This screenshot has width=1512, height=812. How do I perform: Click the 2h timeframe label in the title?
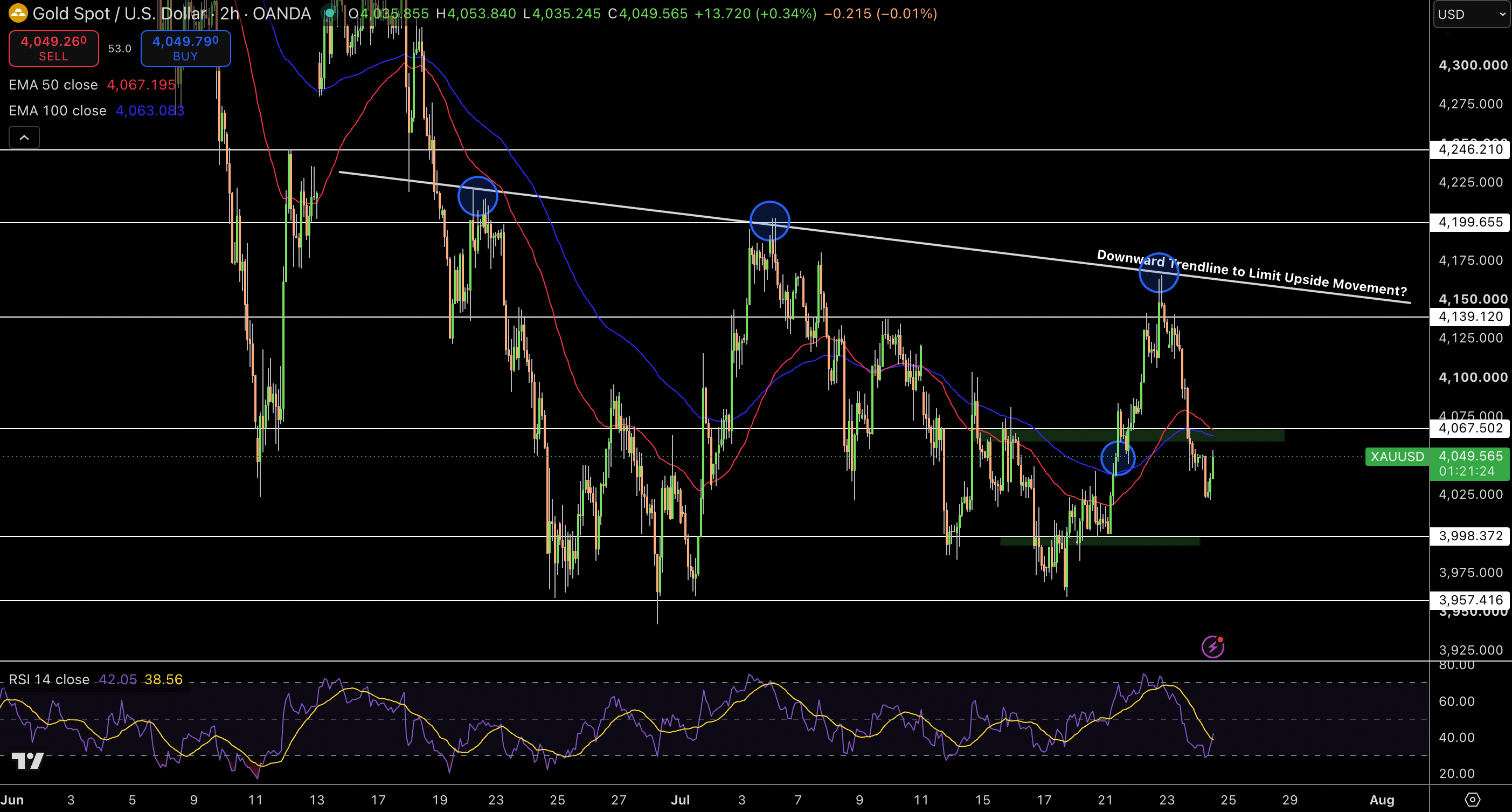(230, 13)
